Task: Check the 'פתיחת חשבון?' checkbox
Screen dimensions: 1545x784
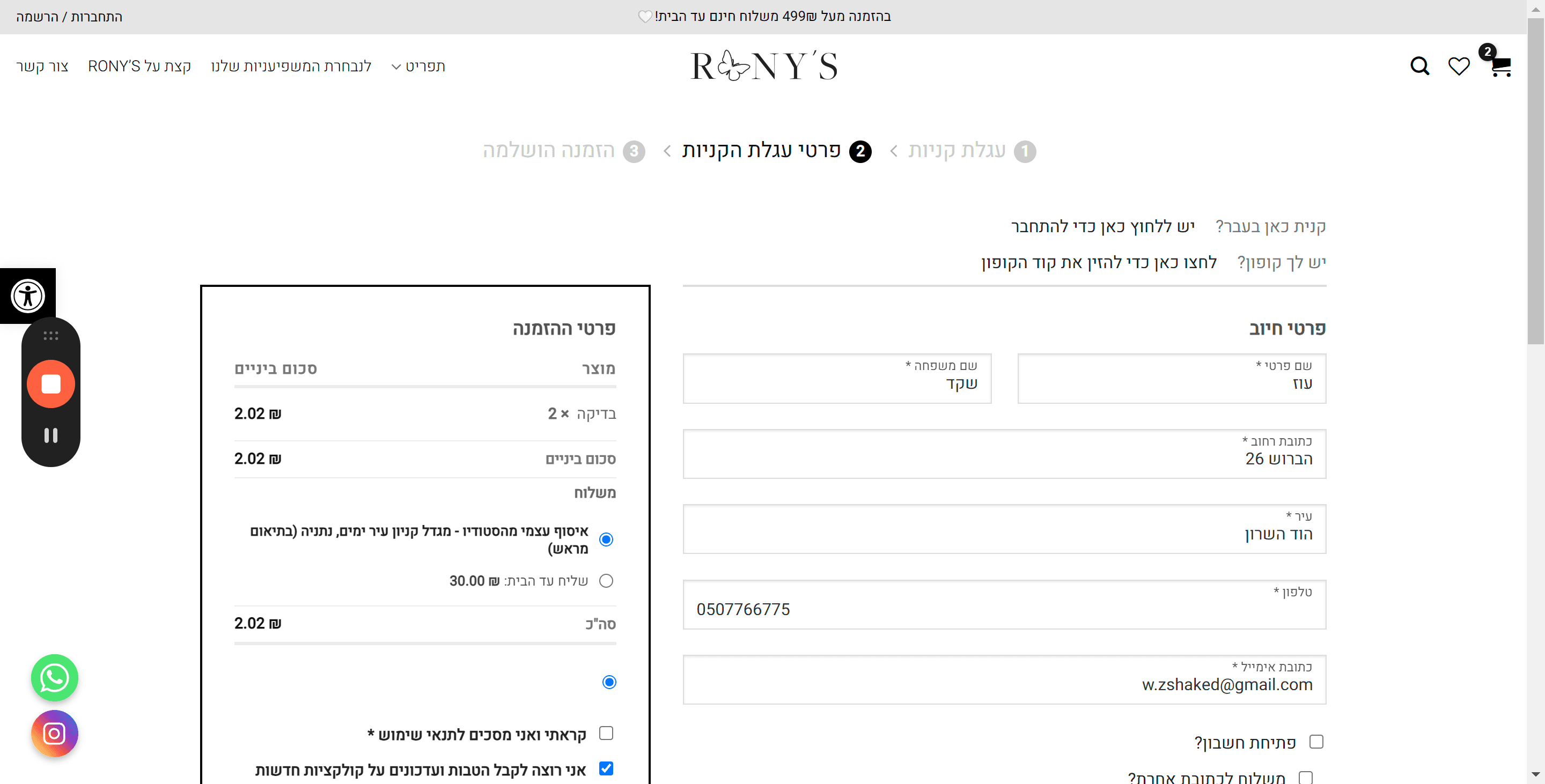Action: click(x=1316, y=742)
